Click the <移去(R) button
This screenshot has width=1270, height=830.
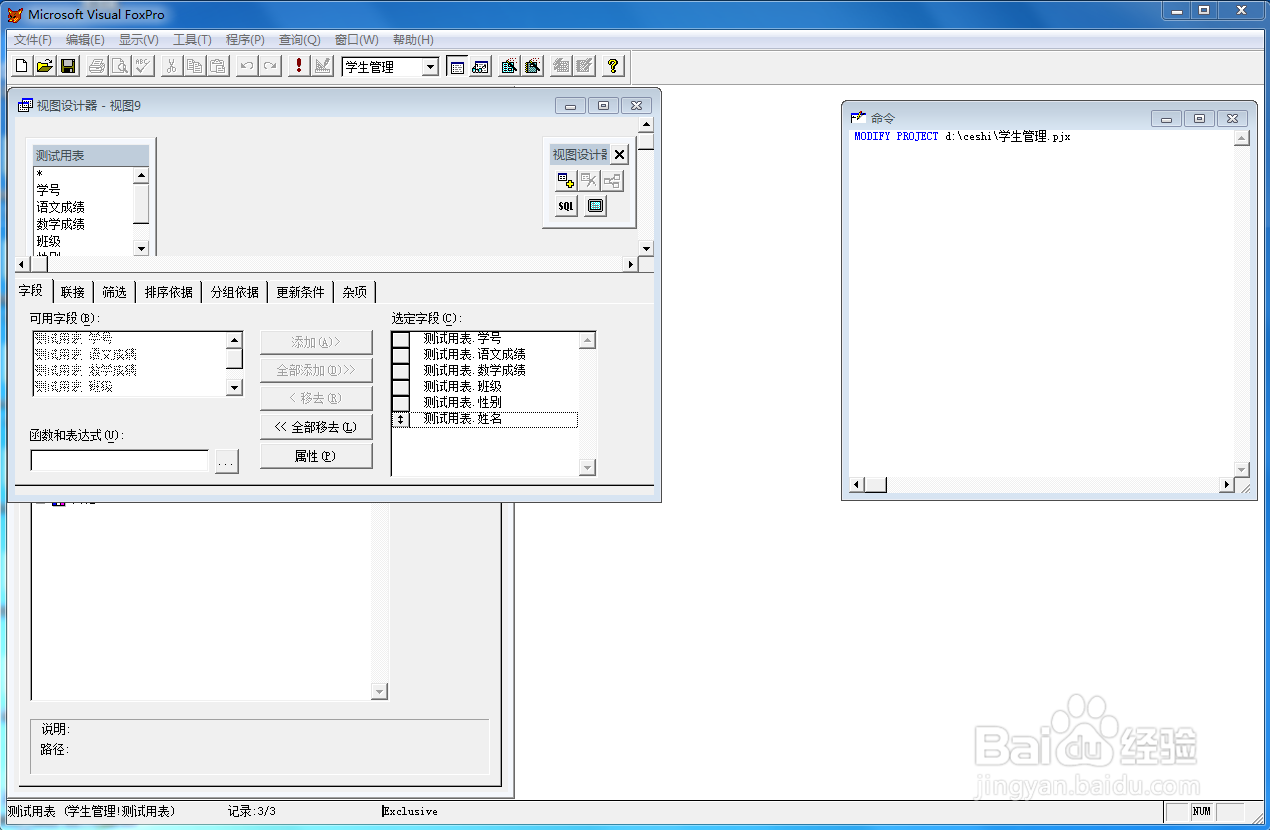(316, 398)
